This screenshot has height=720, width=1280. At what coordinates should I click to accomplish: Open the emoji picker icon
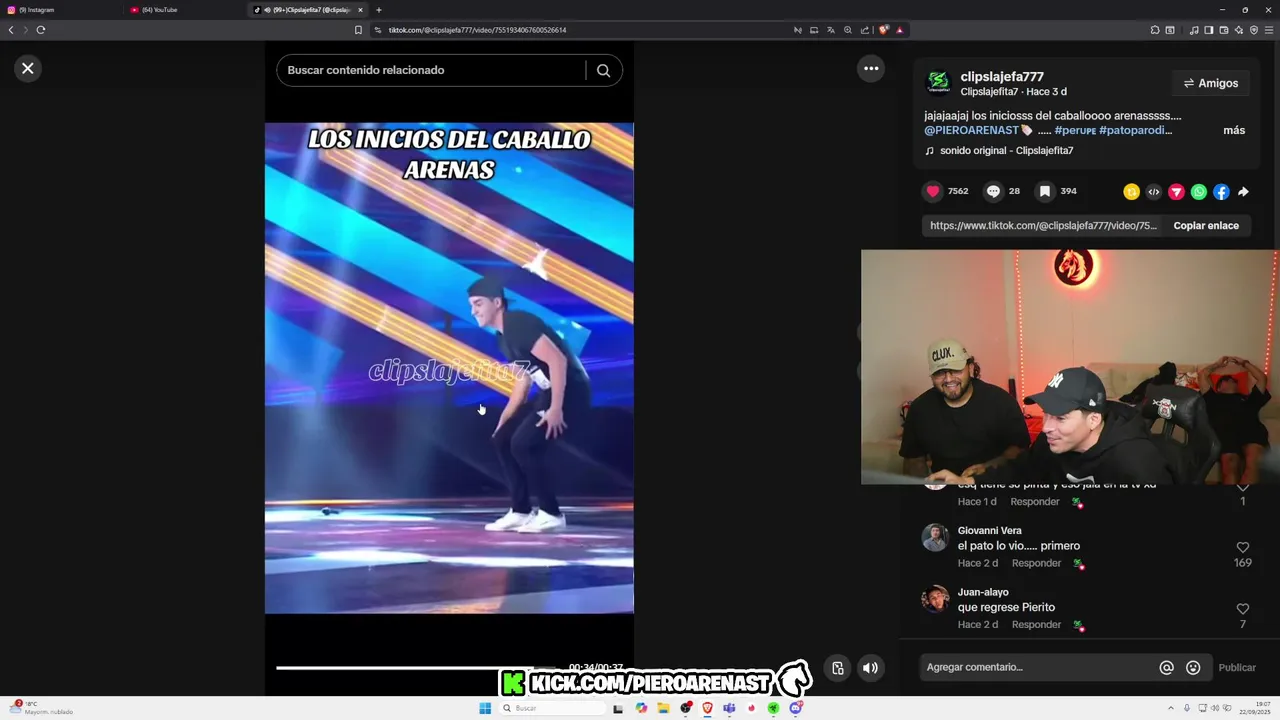pyautogui.click(x=1193, y=667)
